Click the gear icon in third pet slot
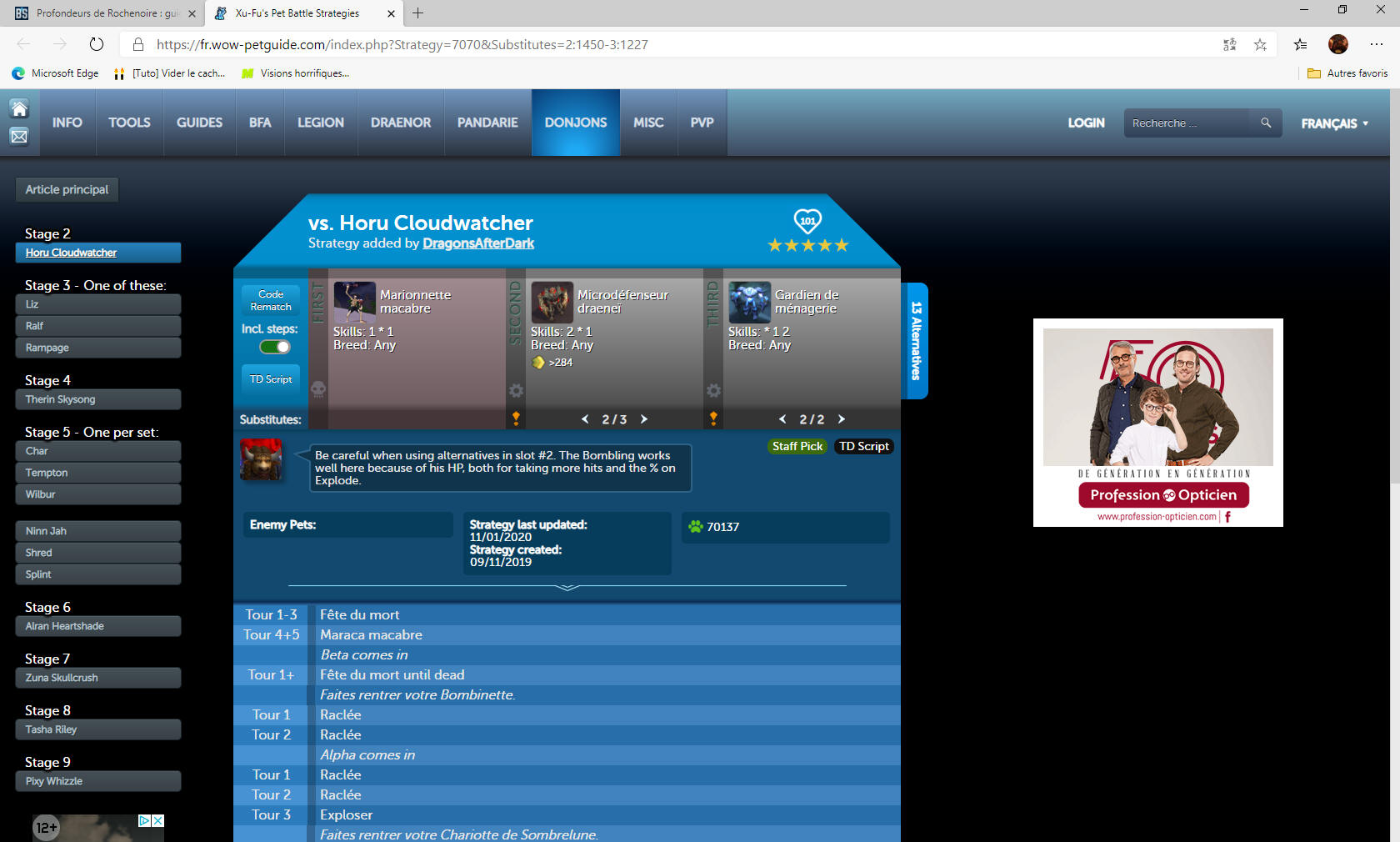1400x842 pixels. 713,390
